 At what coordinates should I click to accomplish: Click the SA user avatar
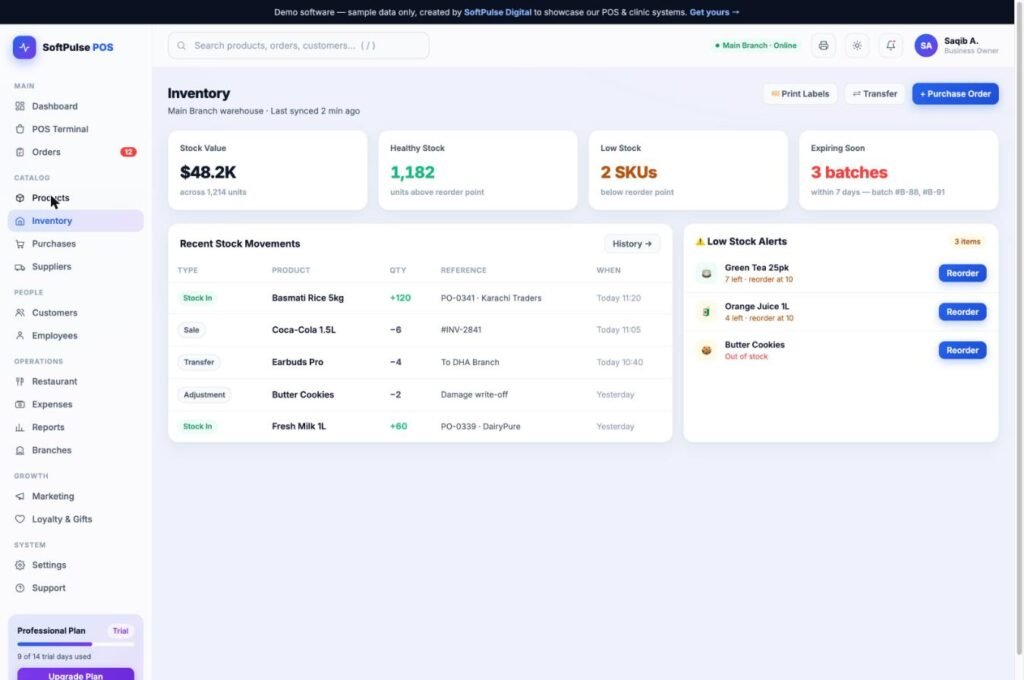(x=925, y=46)
